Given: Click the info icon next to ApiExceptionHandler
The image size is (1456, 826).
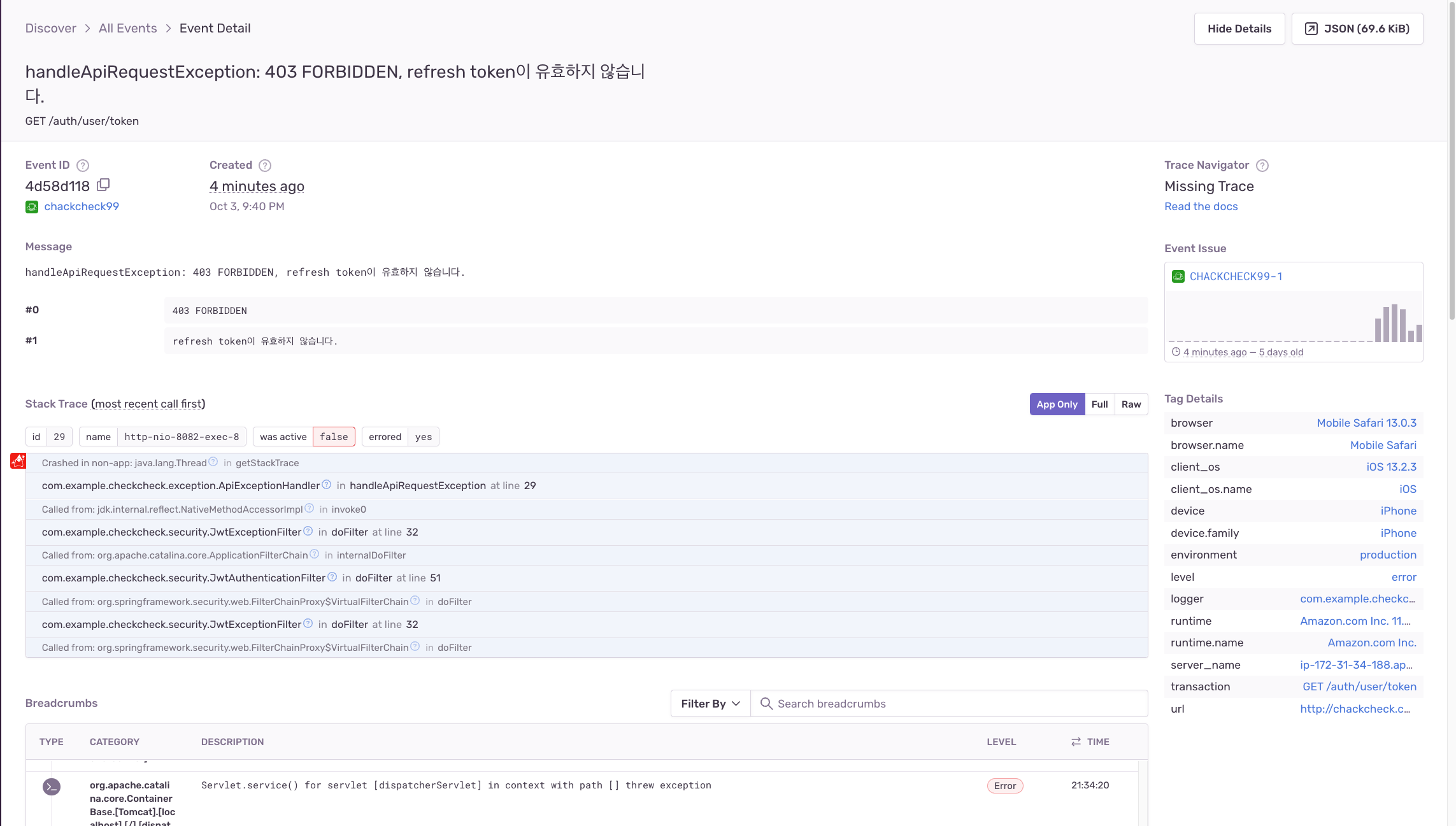Looking at the screenshot, I should coord(327,484).
